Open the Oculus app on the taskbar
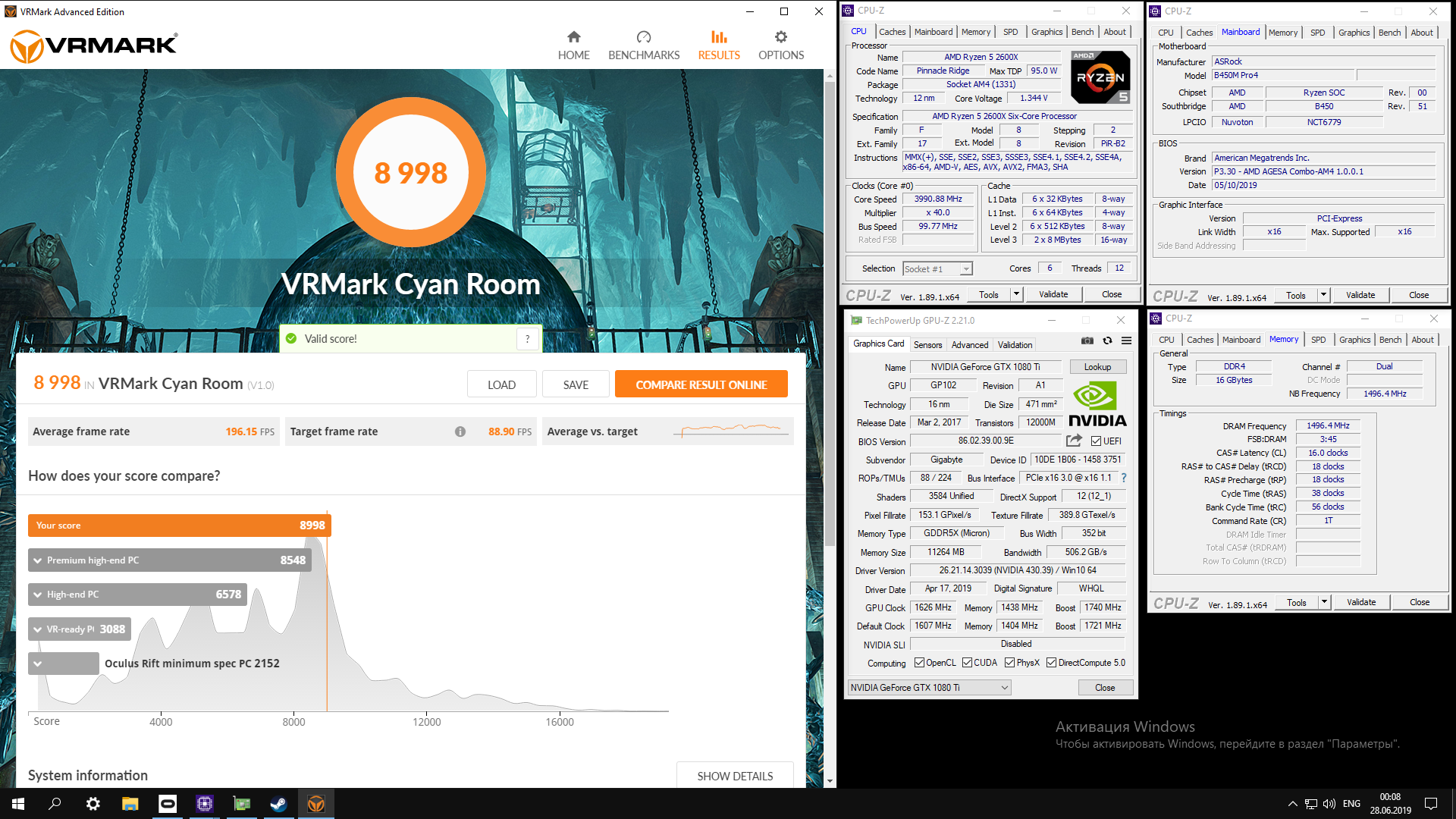The image size is (1456, 819). 167,804
